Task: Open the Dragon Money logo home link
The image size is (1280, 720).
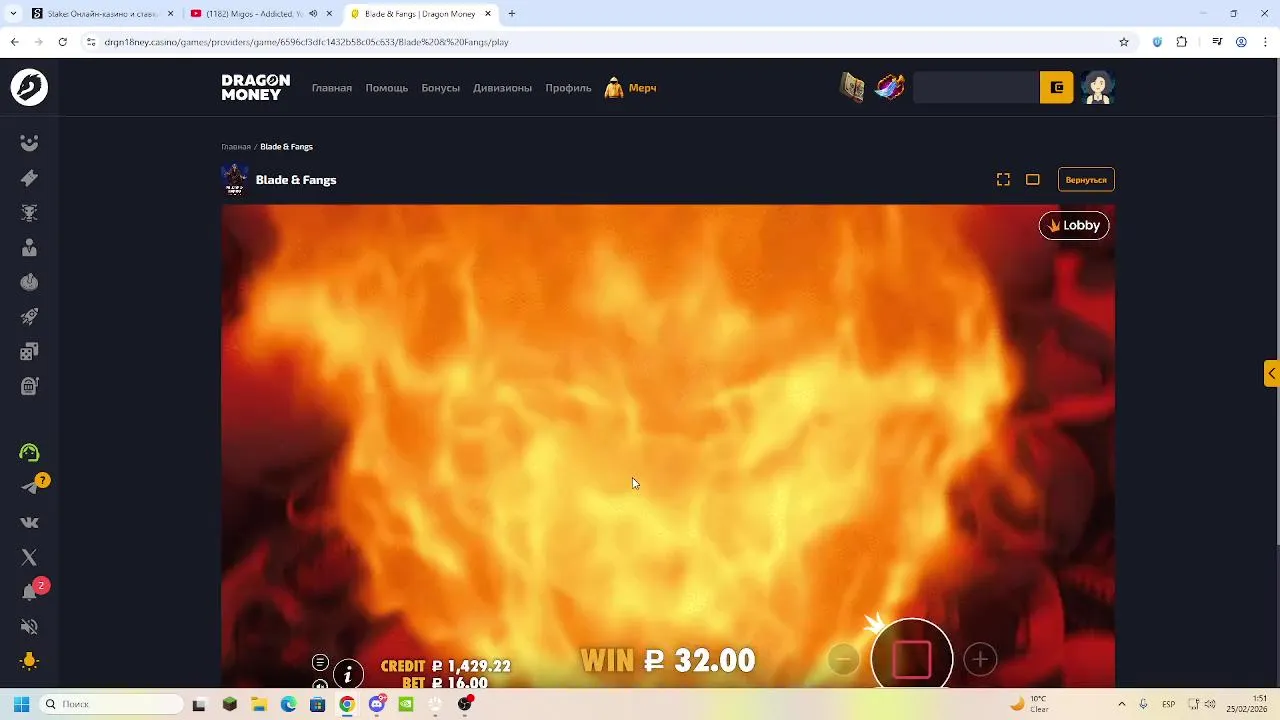Action: [x=256, y=87]
